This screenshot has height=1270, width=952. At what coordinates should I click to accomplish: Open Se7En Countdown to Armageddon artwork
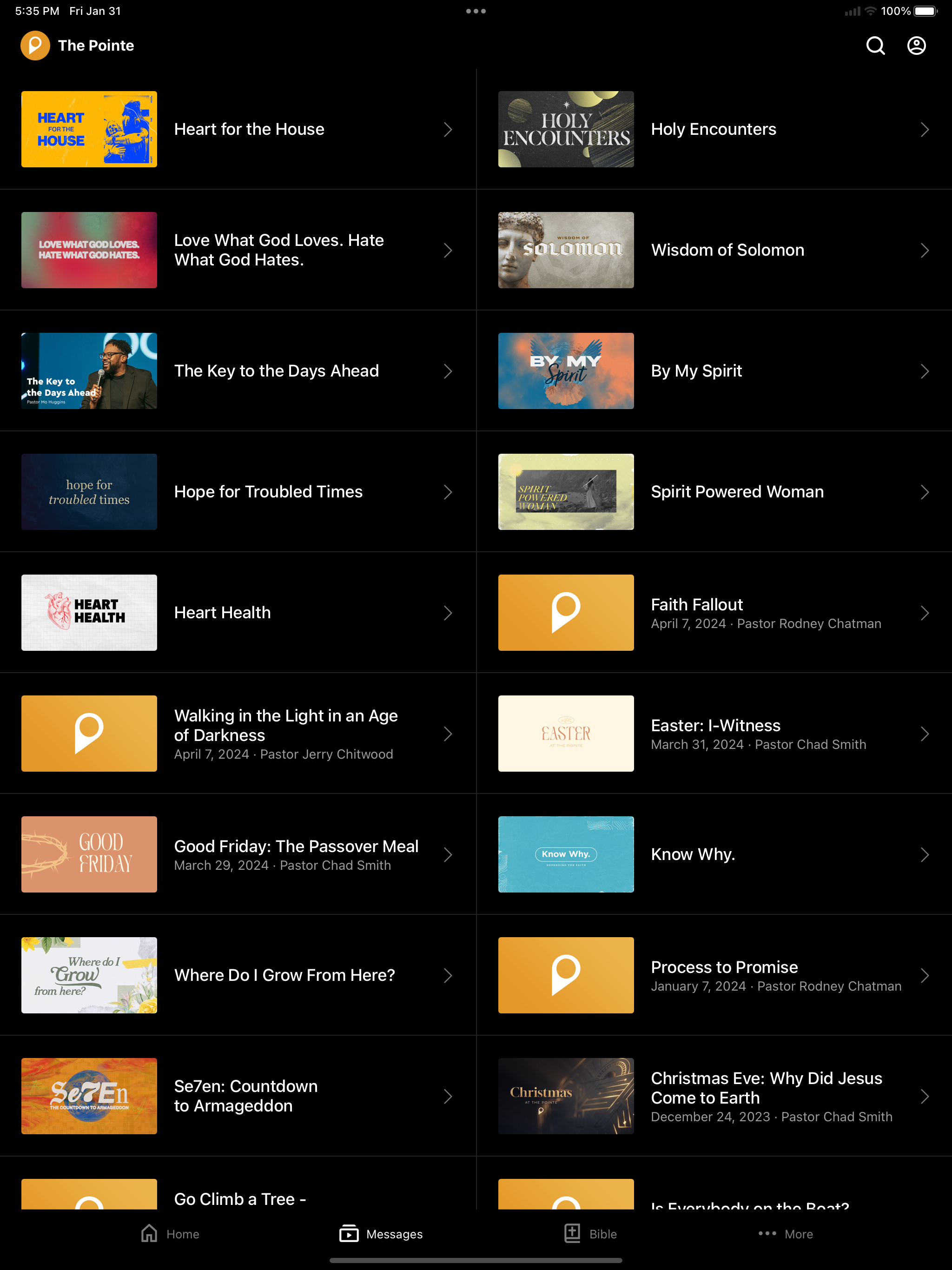tap(89, 1096)
